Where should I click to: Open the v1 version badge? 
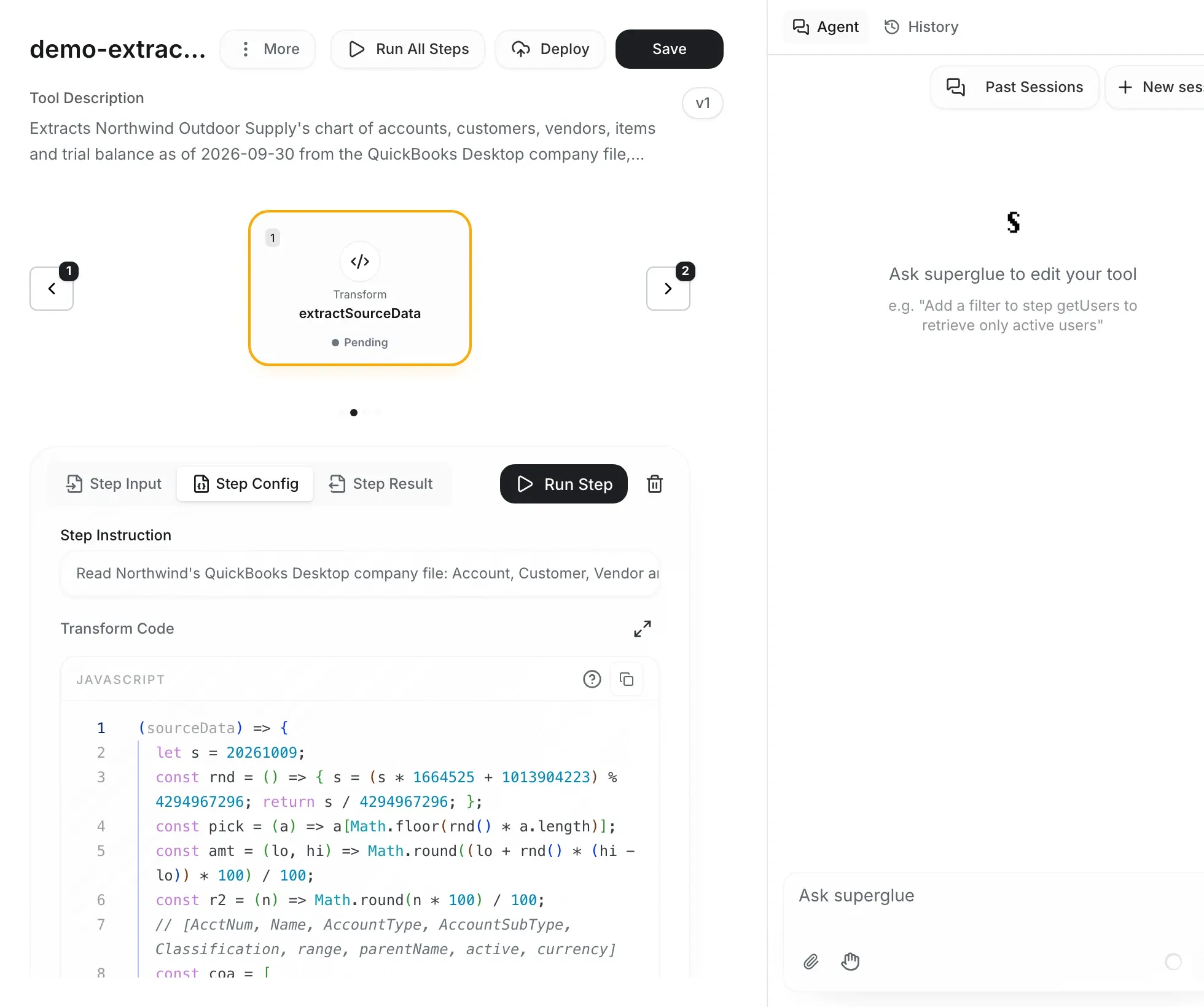point(703,103)
